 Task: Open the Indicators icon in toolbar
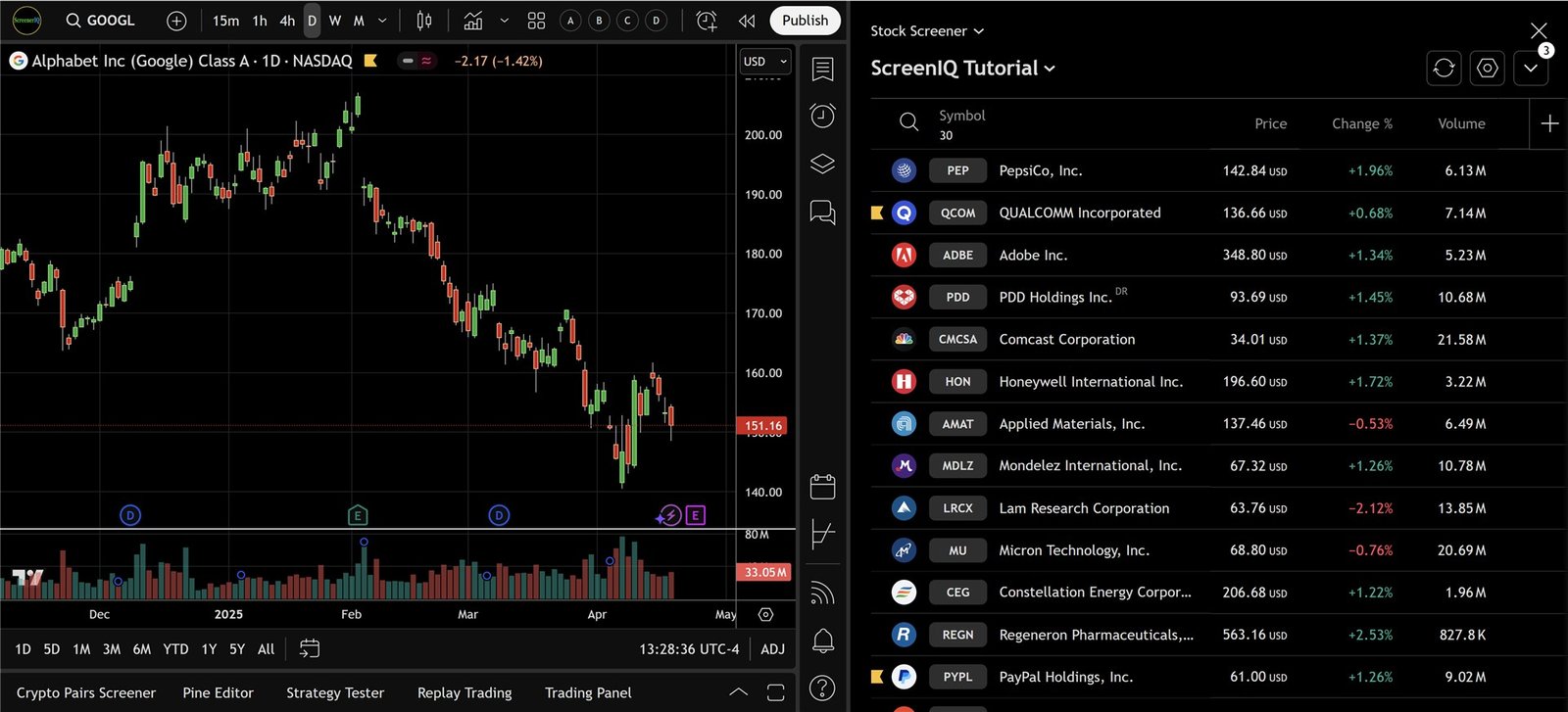[473, 21]
